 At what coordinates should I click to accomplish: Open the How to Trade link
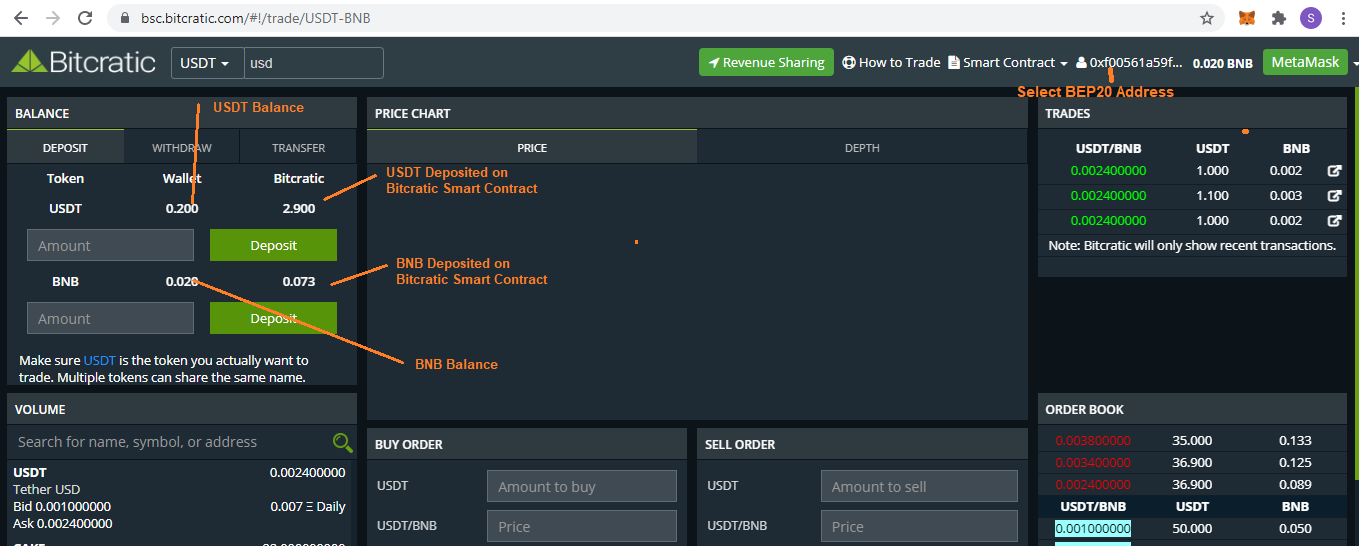pos(891,62)
